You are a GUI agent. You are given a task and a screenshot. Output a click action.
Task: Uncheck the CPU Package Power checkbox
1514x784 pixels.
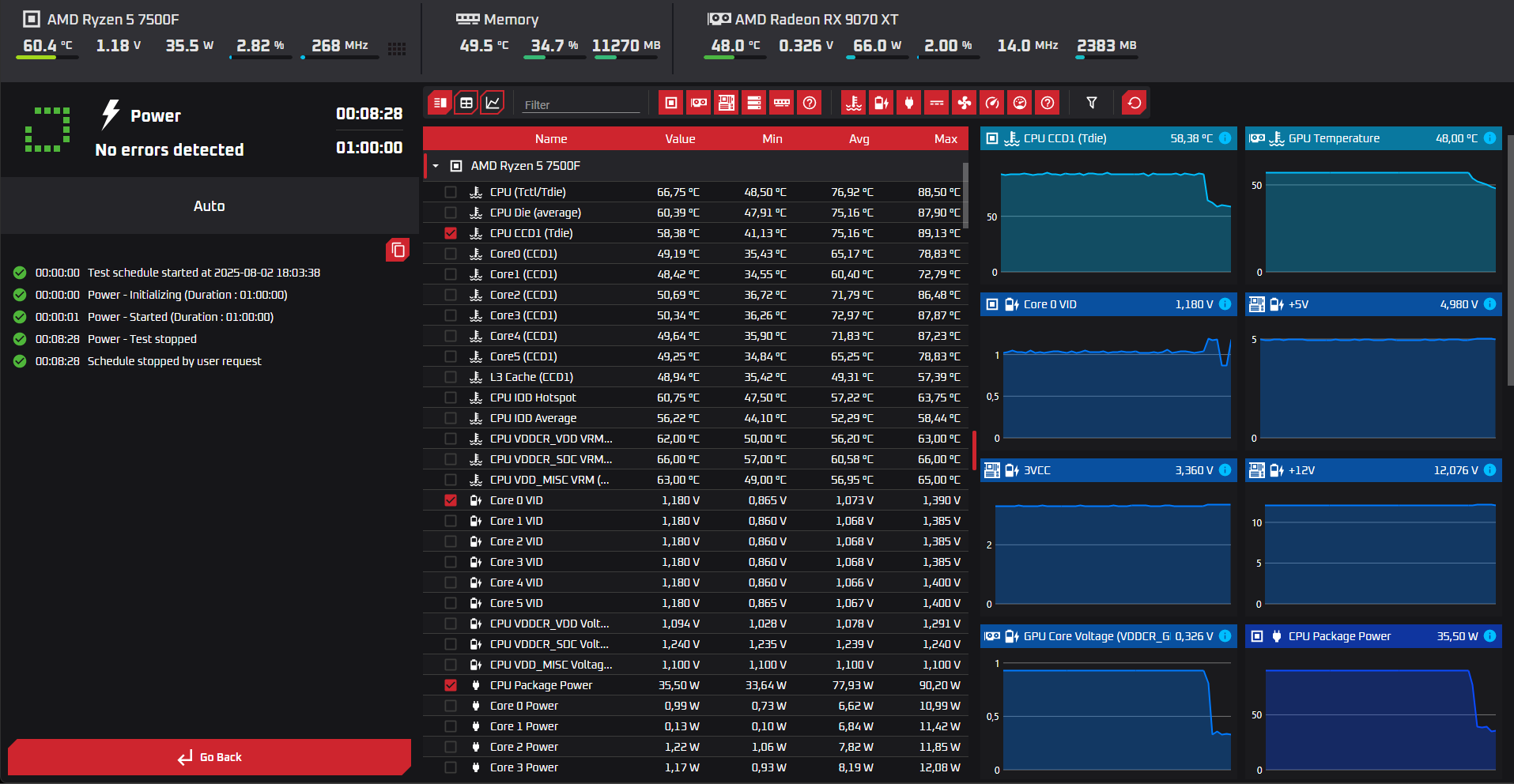pos(451,685)
